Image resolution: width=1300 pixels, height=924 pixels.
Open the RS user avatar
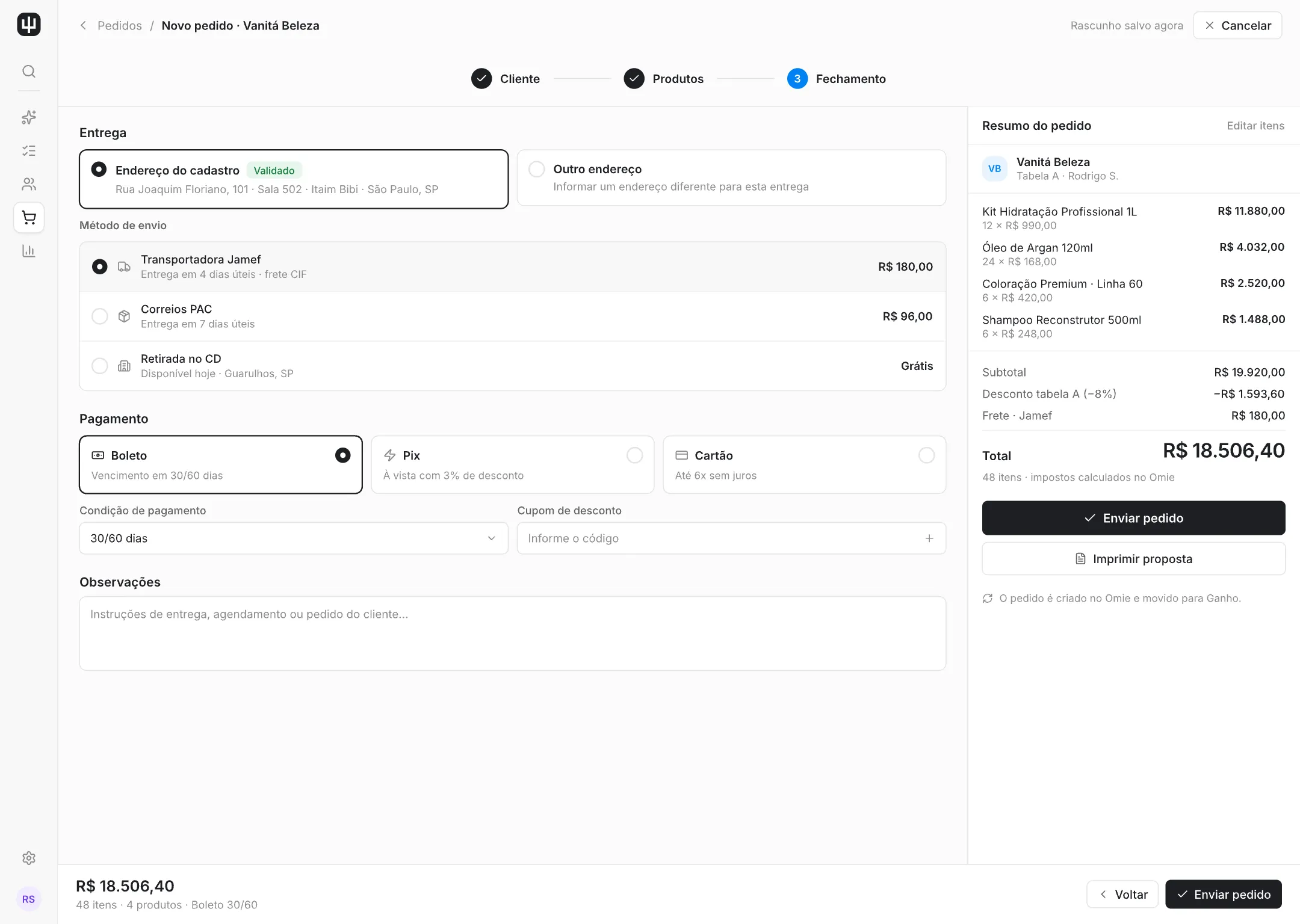[x=28, y=899]
